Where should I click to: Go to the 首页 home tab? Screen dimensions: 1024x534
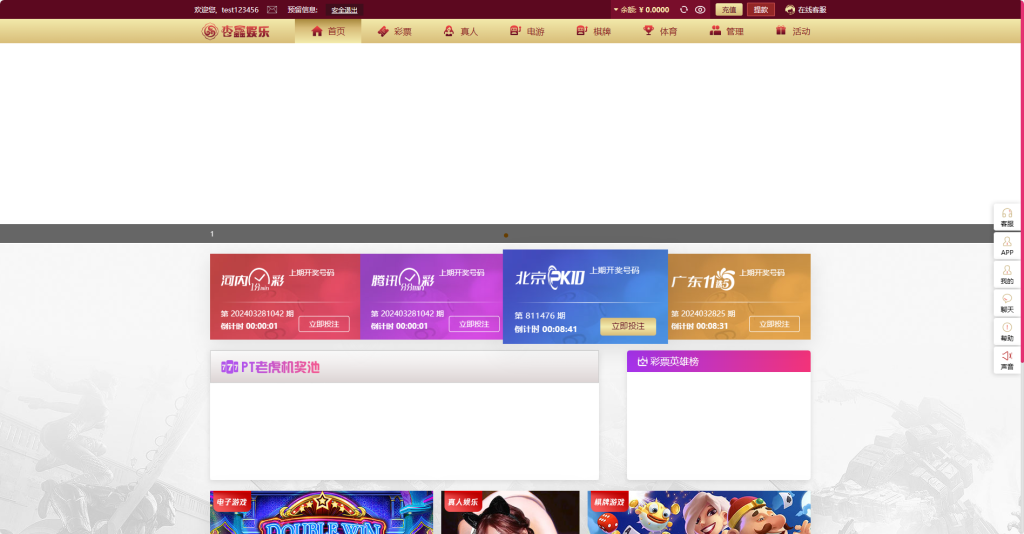(x=327, y=31)
